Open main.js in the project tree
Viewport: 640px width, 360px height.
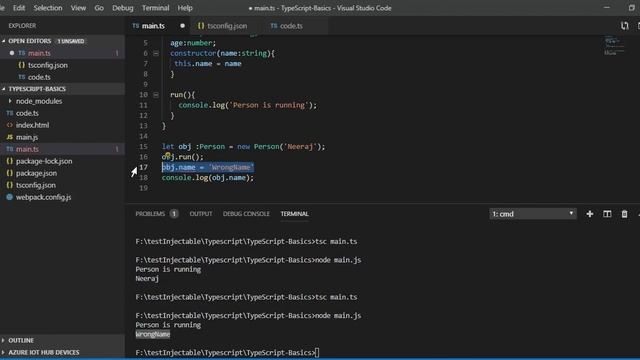(x=27, y=137)
